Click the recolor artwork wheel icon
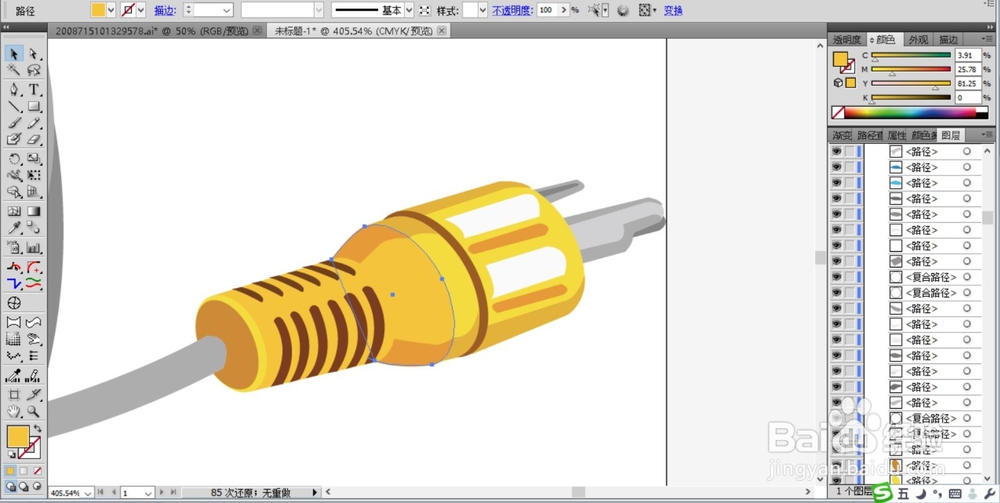Image resolution: width=1000 pixels, height=503 pixels. (x=623, y=10)
